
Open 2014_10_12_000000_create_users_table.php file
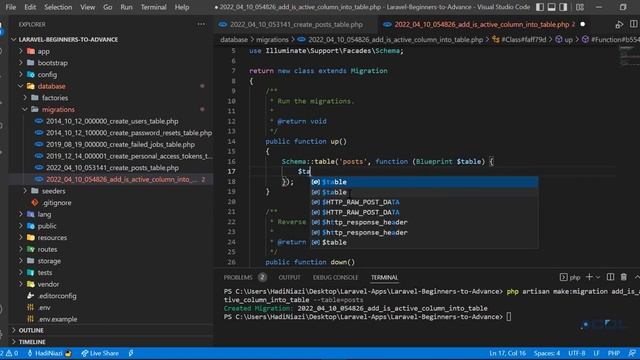point(112,121)
